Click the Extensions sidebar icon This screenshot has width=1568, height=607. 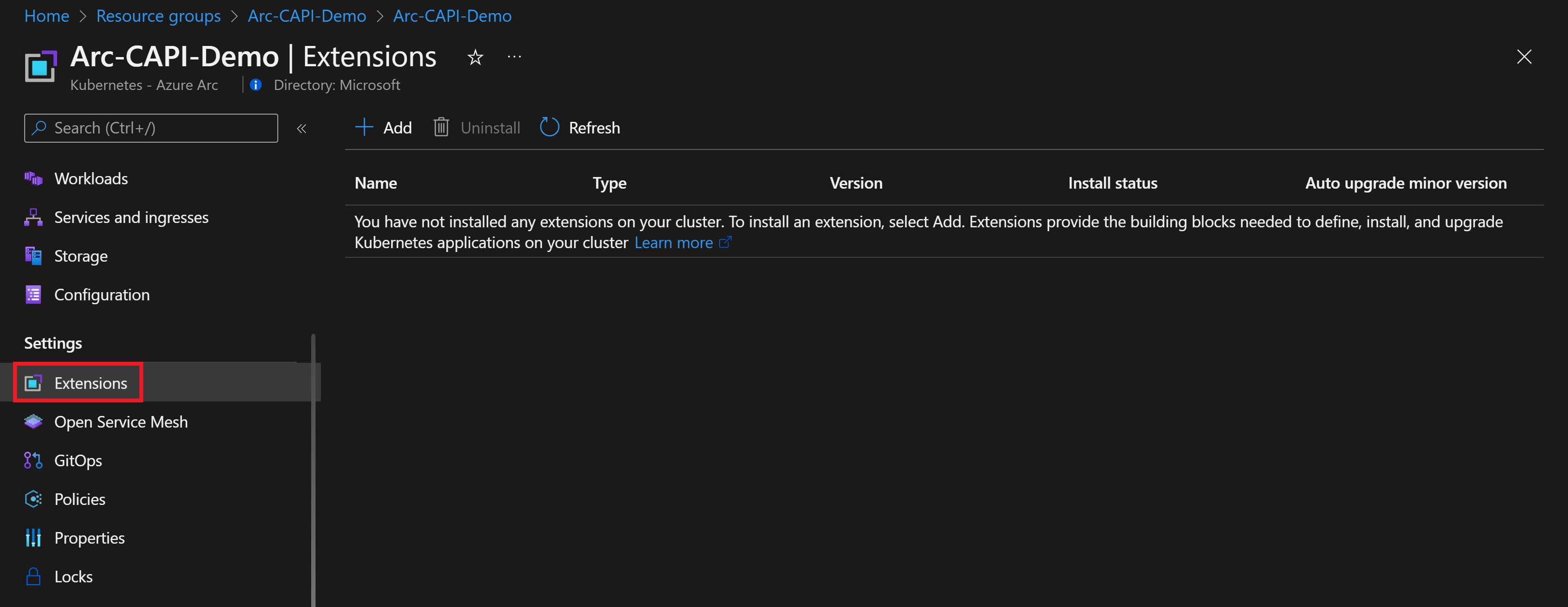click(x=33, y=383)
